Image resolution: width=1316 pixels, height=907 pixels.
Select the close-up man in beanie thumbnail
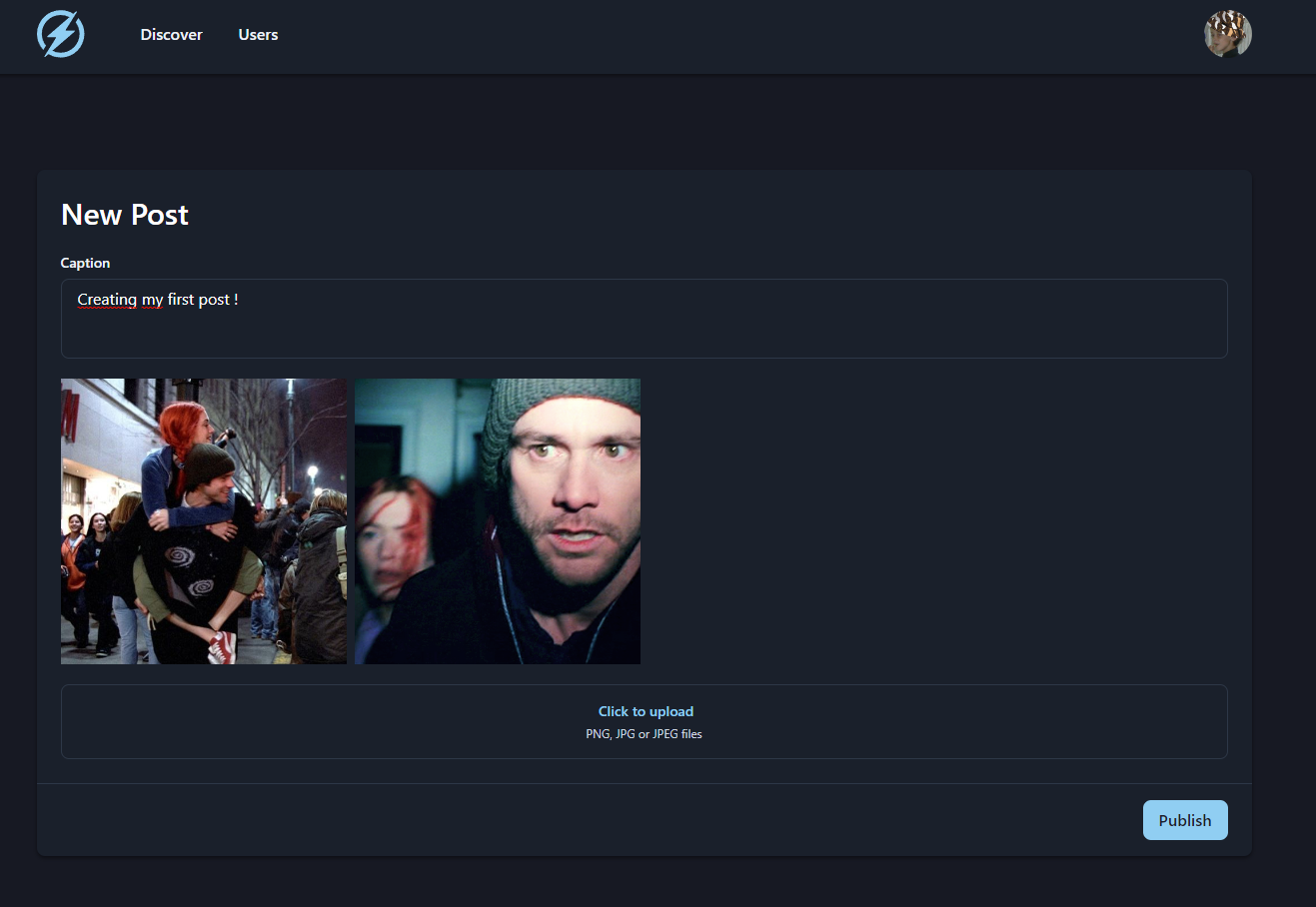coord(498,521)
